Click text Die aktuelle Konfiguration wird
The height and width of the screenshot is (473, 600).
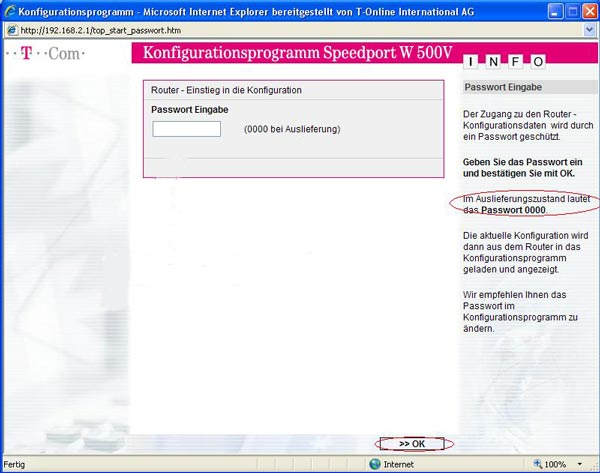click(x=525, y=235)
